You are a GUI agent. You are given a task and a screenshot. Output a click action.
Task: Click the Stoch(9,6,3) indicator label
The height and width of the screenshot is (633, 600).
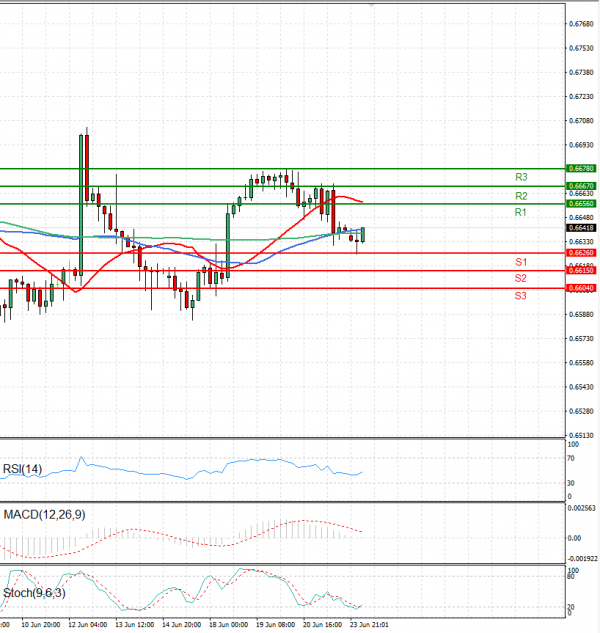click(x=34, y=593)
